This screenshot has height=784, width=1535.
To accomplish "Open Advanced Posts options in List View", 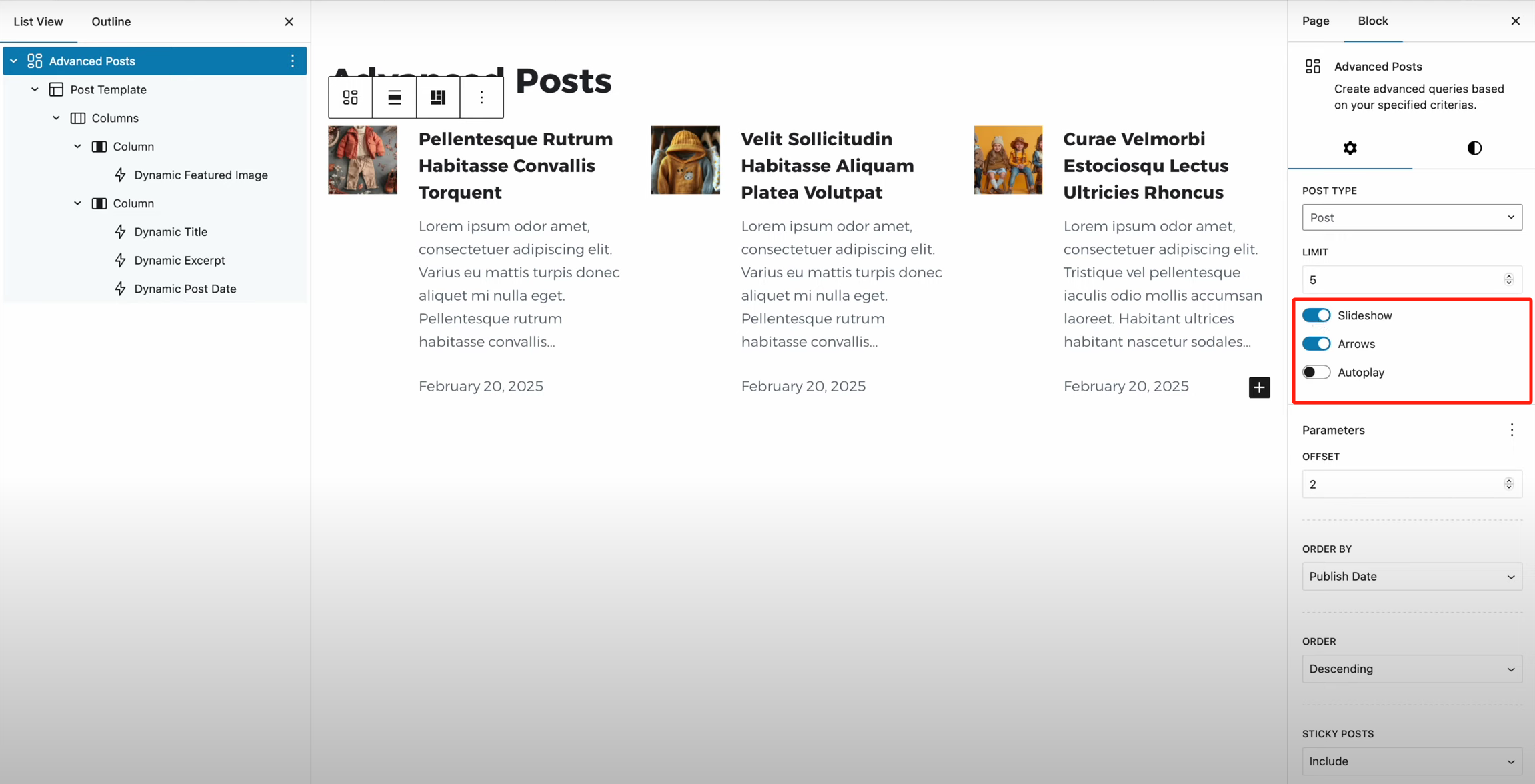I will click(293, 61).
